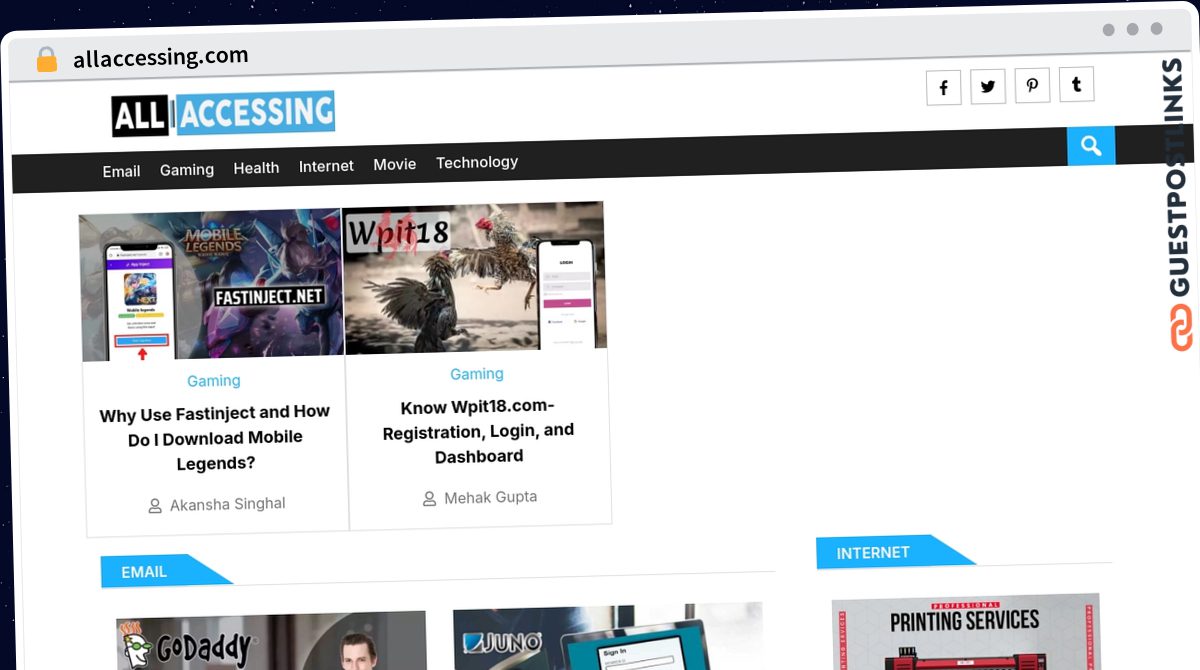Screen dimensions: 1200x670
Task: Click the All Accessing site logo
Action: click(223, 114)
